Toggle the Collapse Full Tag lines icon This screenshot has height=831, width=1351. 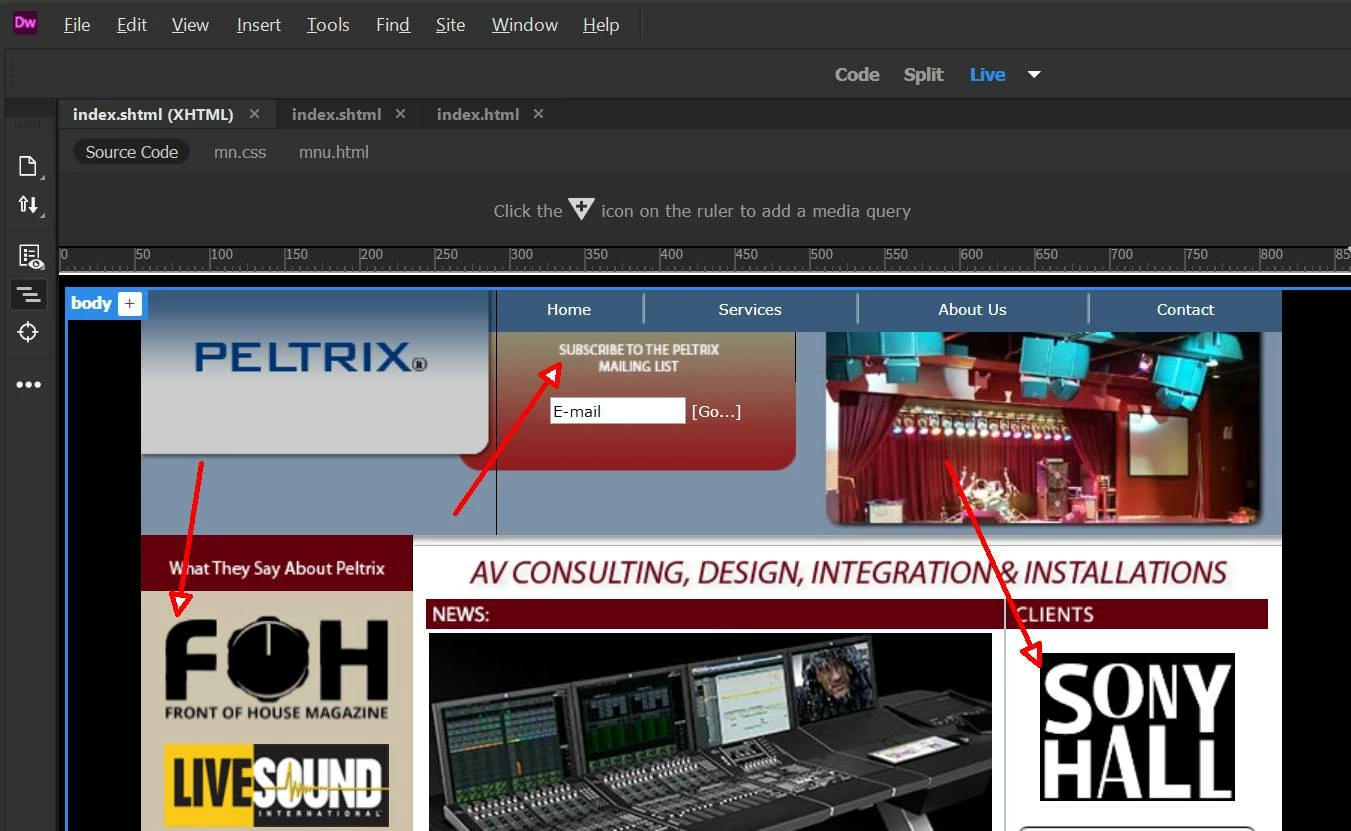[28, 294]
